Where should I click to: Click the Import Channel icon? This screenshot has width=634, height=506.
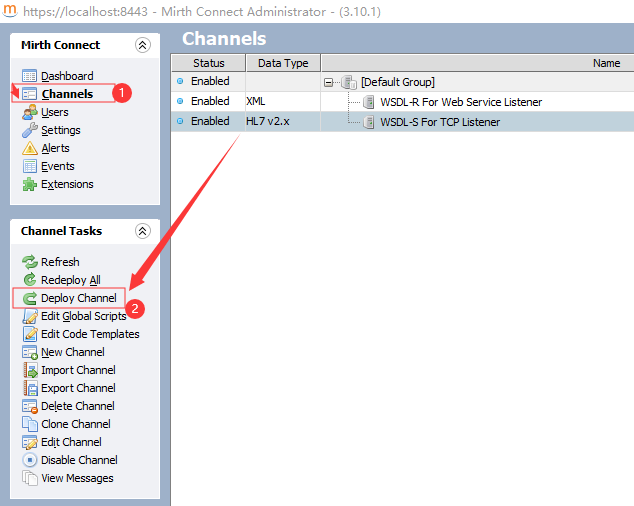30,370
